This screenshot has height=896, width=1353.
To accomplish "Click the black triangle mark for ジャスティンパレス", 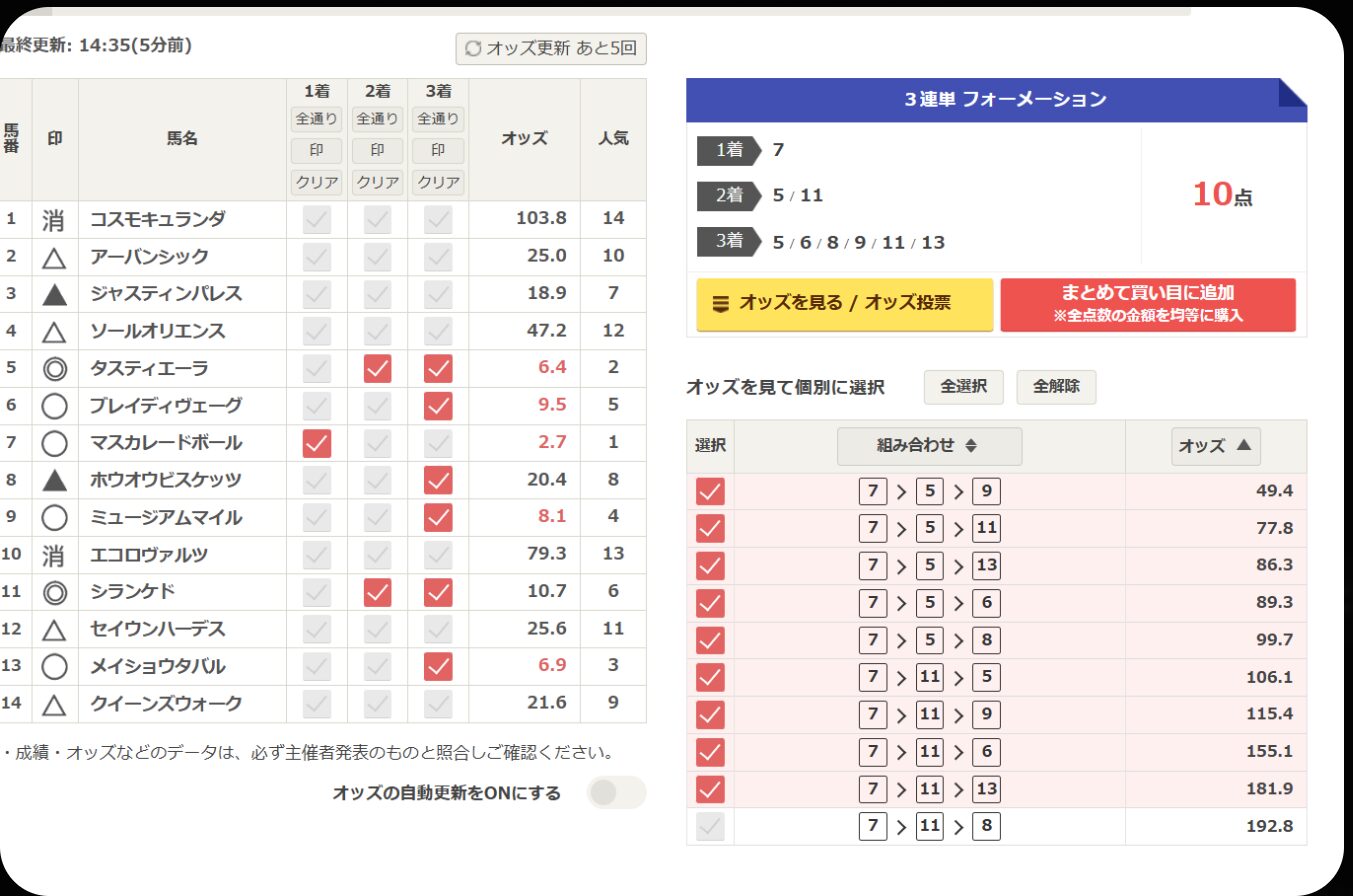I will coord(55,294).
